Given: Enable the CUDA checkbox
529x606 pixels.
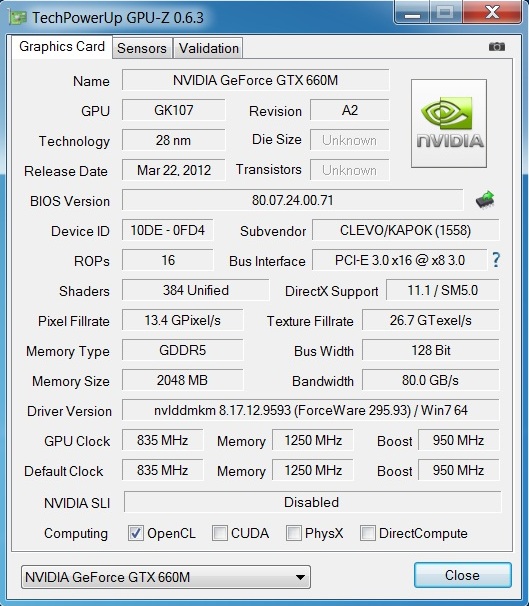Looking at the screenshot, I should point(219,533).
